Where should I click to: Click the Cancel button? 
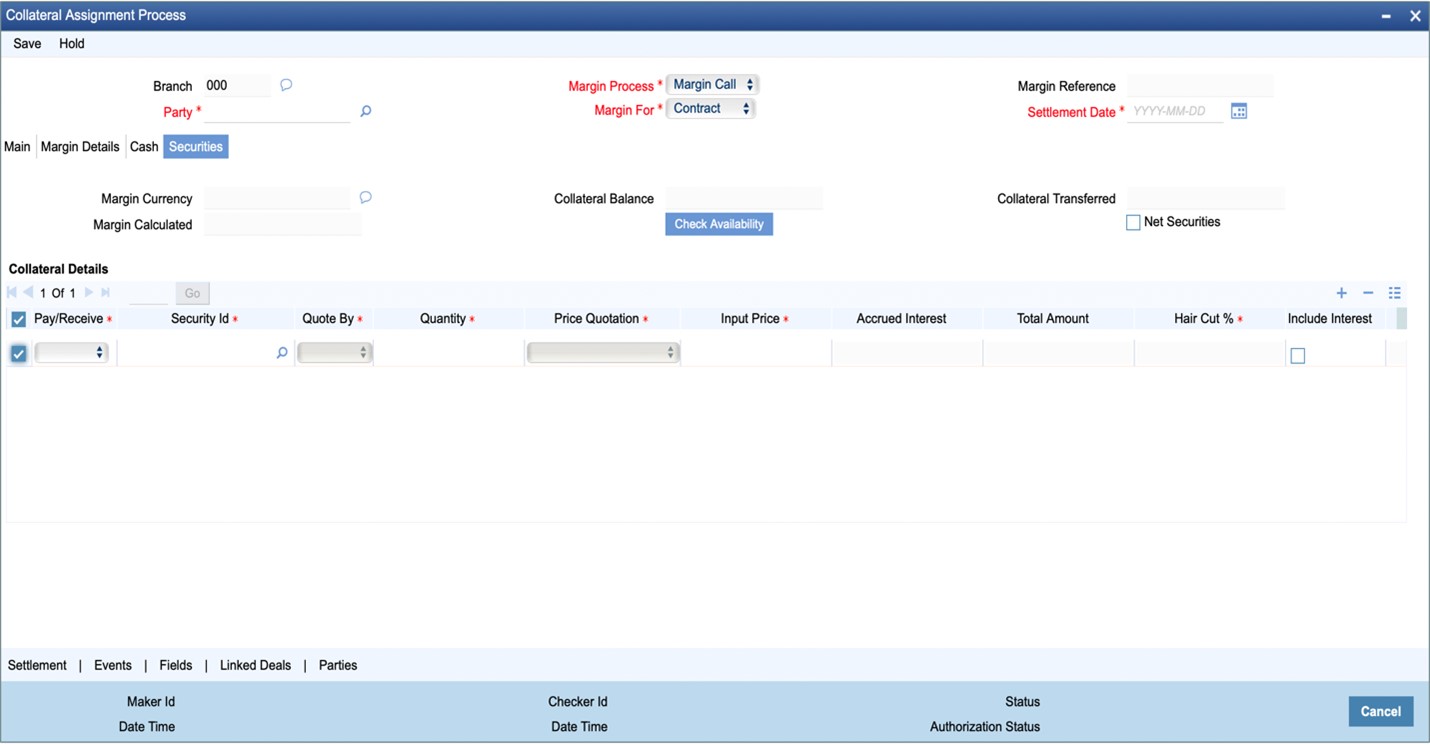pos(1380,711)
